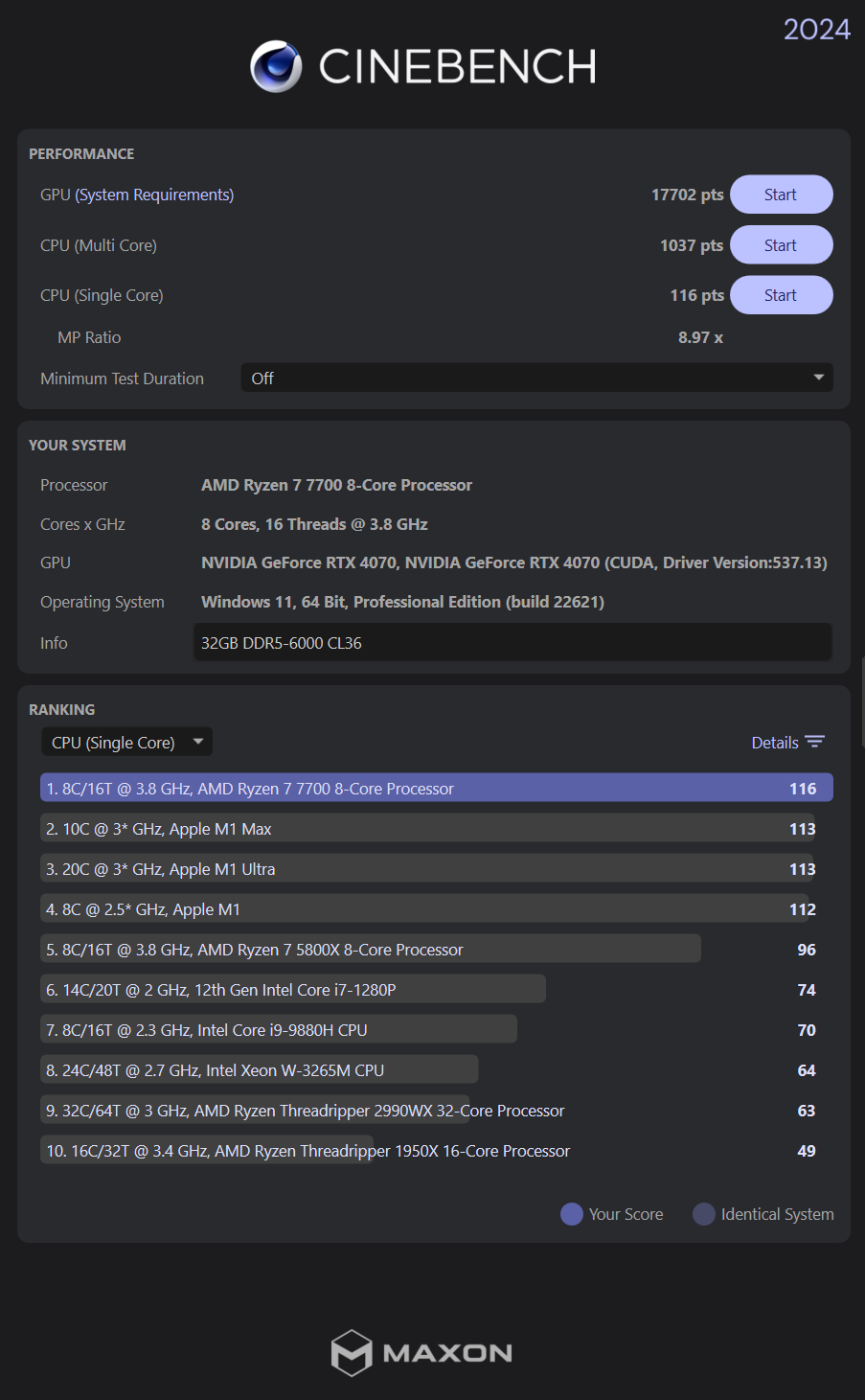Click the MP Ratio value 8.97 x
865x1400 pixels.
click(x=701, y=337)
